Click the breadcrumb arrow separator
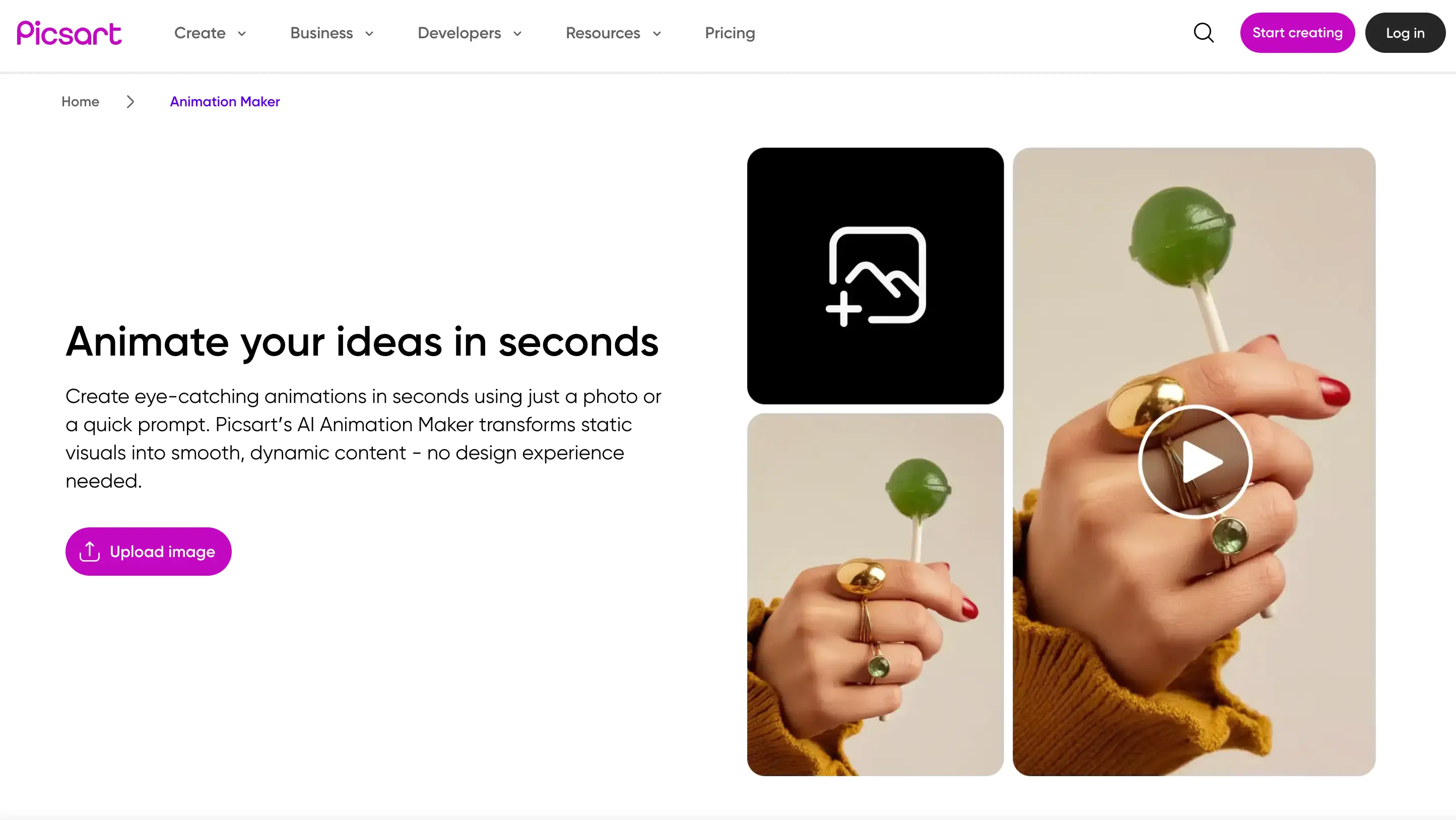Image resolution: width=1456 pixels, height=820 pixels. pos(130,102)
